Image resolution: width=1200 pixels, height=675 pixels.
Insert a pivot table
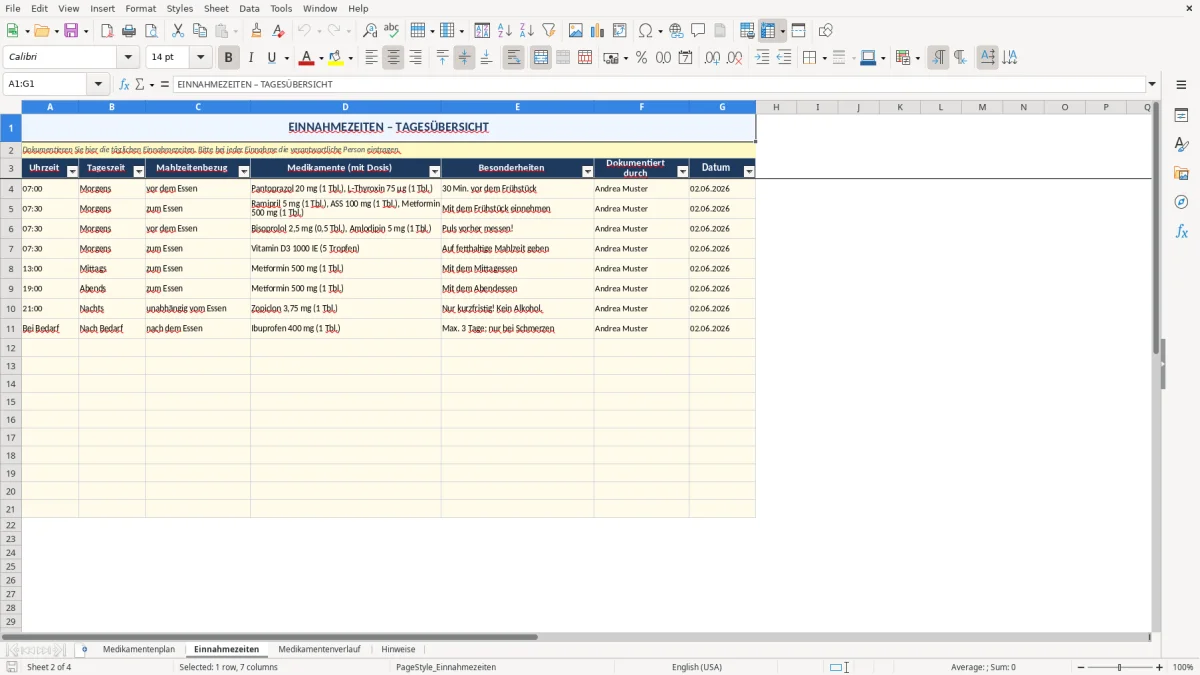[x=620, y=31]
